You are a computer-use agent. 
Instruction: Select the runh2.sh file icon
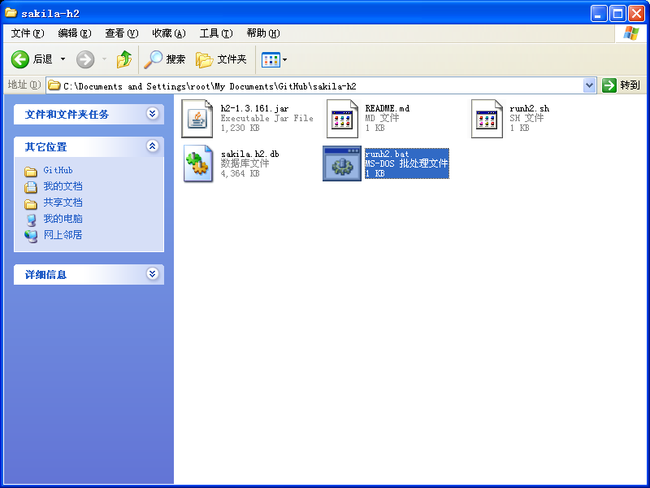point(487,119)
